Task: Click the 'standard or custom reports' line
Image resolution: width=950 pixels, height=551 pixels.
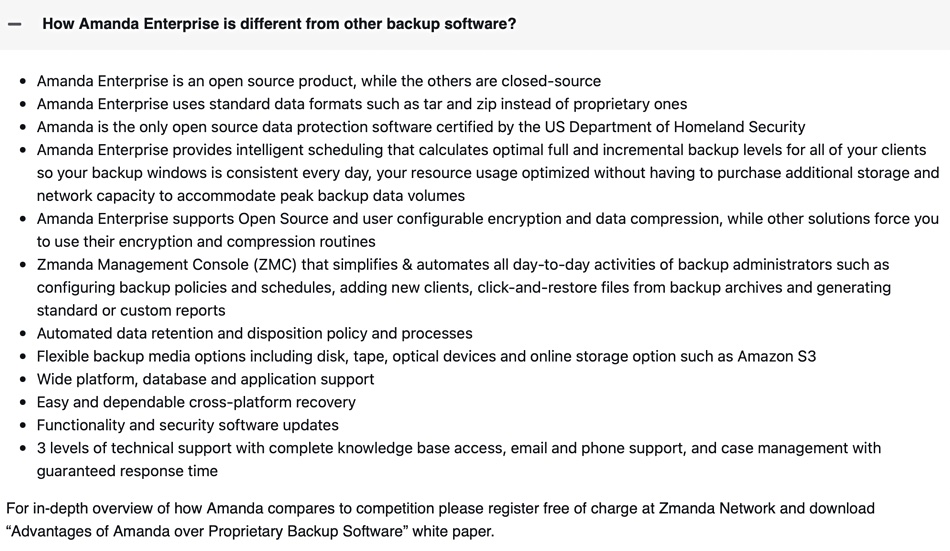Action: click(131, 310)
